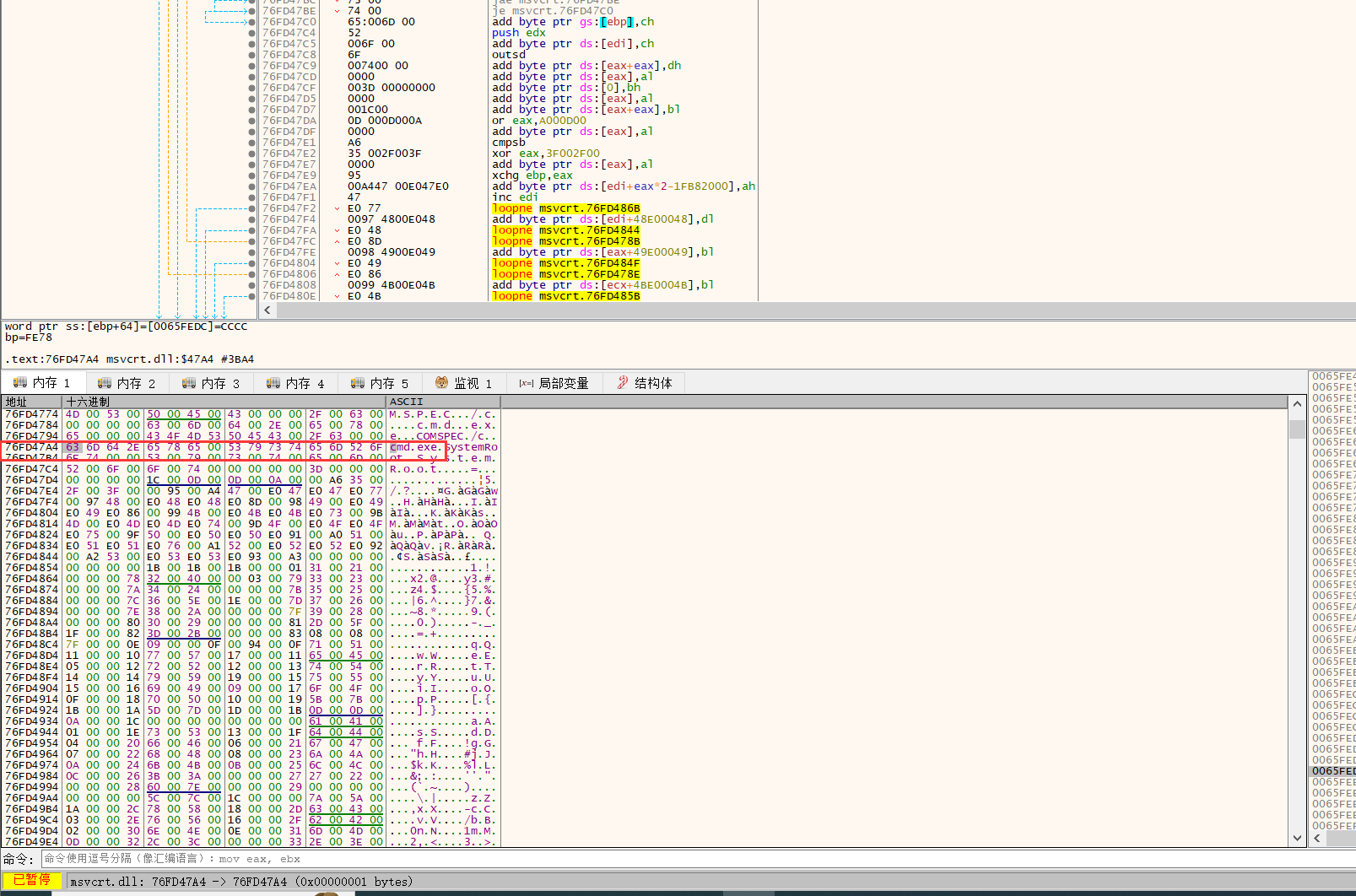Click the stack pane horizontal scroll left arrow
This screenshot has width=1356, height=896.
pos(1317,838)
